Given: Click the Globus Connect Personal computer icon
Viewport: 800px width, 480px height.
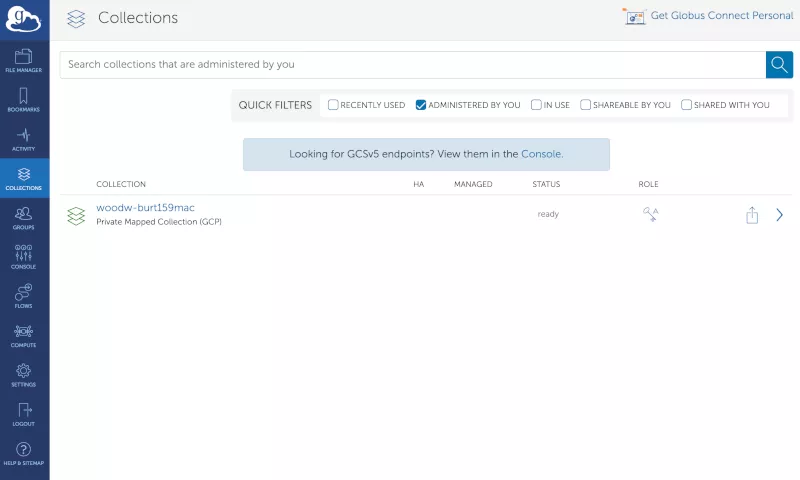Looking at the screenshot, I should (x=634, y=16).
